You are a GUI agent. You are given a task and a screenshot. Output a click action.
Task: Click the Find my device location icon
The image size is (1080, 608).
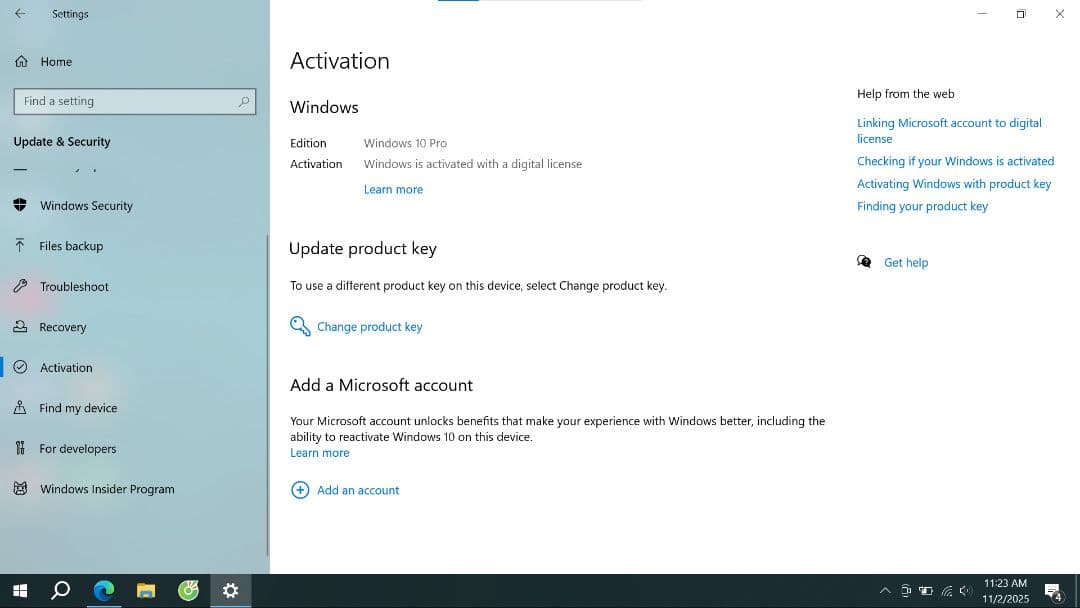tap(20, 408)
